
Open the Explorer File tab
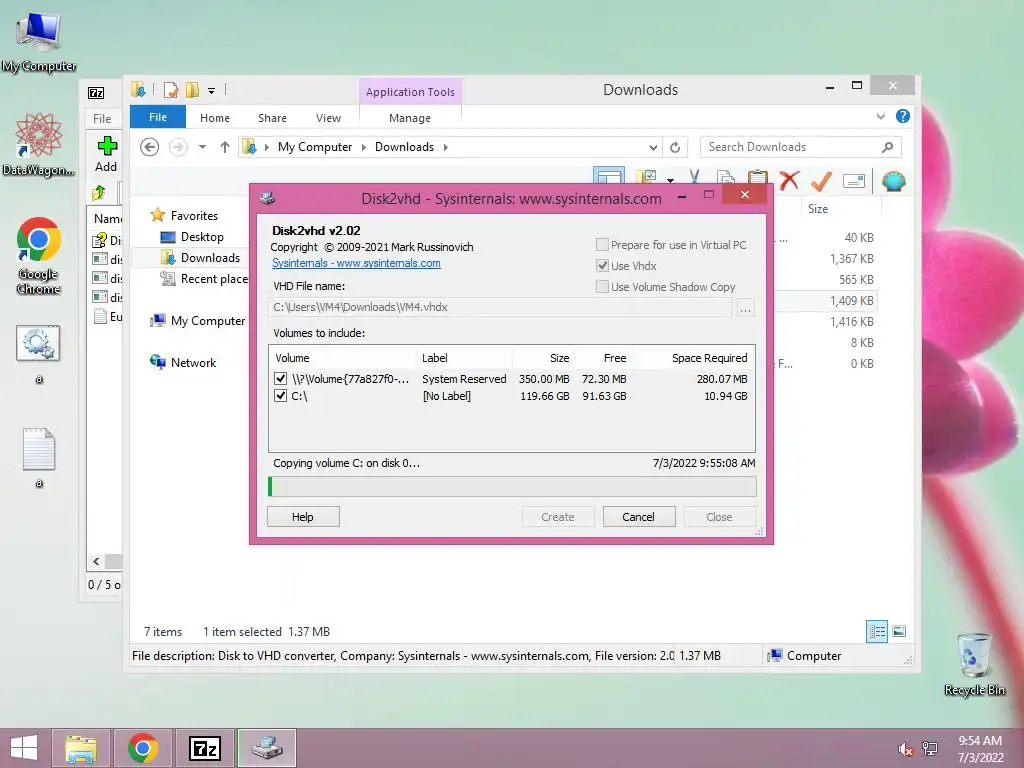157,117
